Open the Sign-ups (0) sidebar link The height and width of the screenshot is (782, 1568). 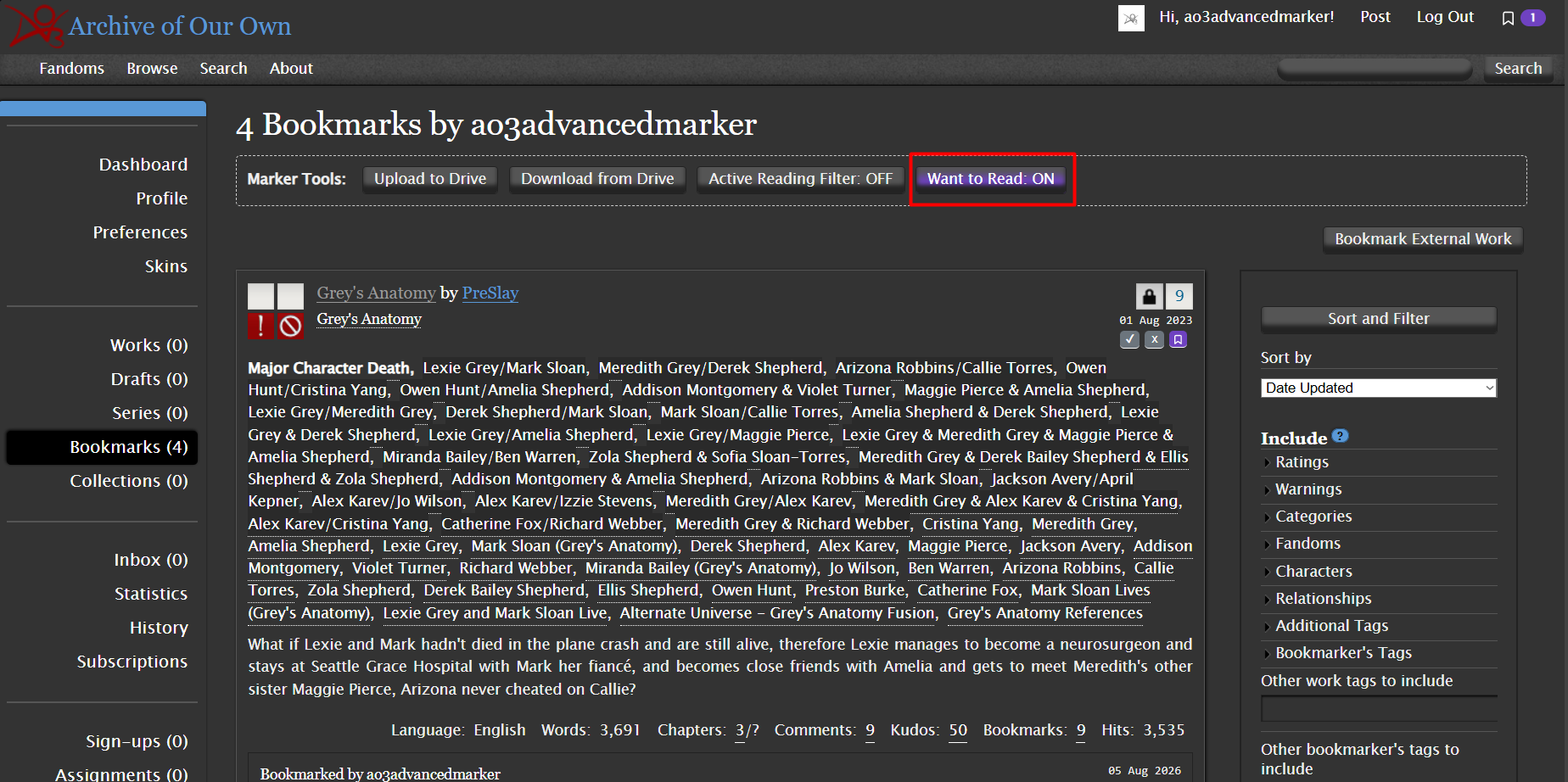(x=137, y=741)
